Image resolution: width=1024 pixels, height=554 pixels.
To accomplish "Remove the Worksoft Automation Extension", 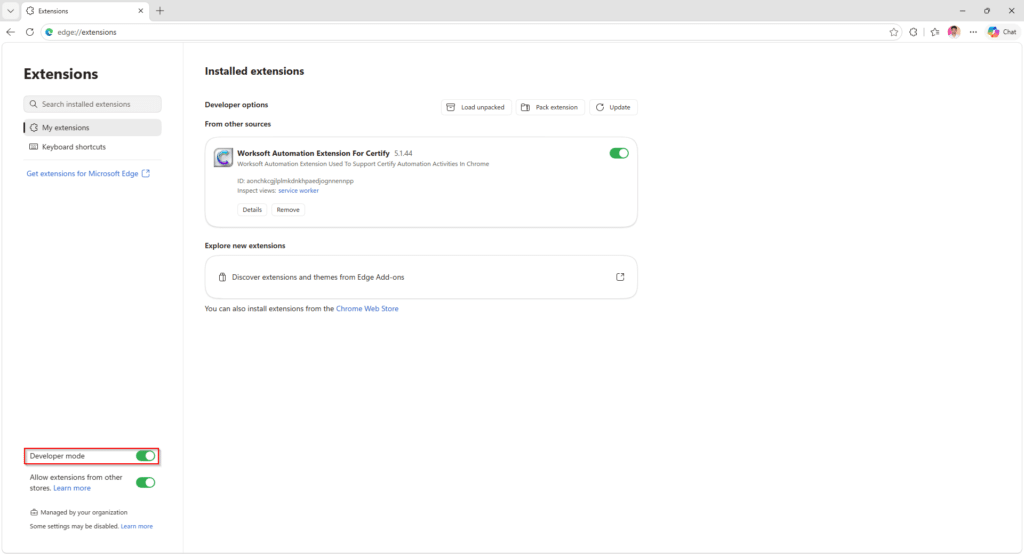I will (x=288, y=210).
